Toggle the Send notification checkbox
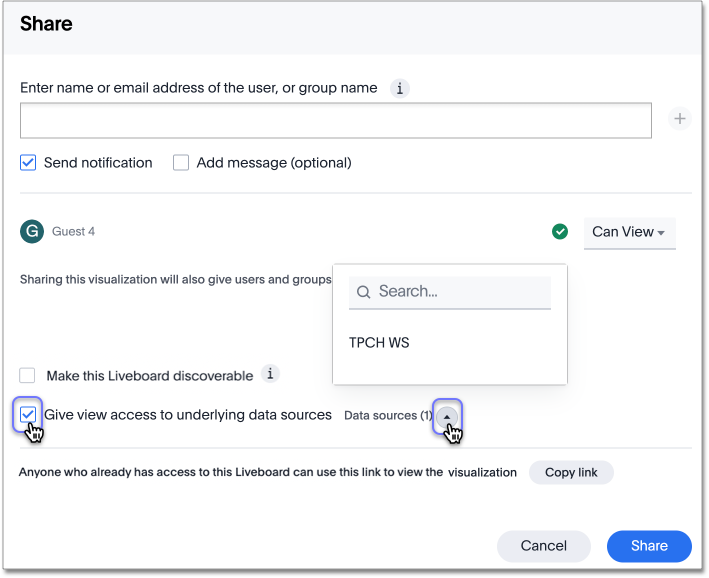Viewport: 709px width, 578px height. click(x=28, y=162)
